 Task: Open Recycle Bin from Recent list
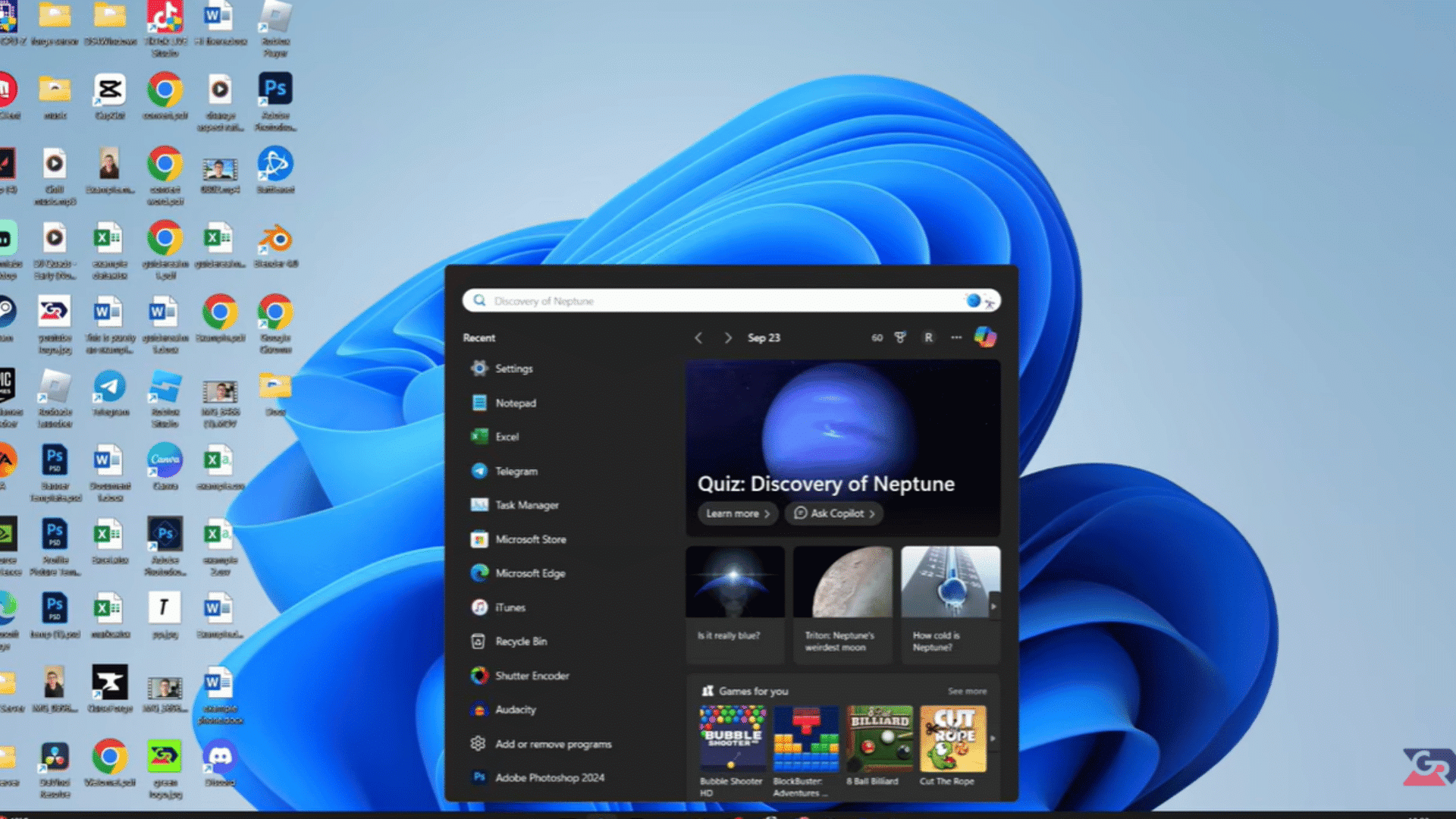coord(509,642)
